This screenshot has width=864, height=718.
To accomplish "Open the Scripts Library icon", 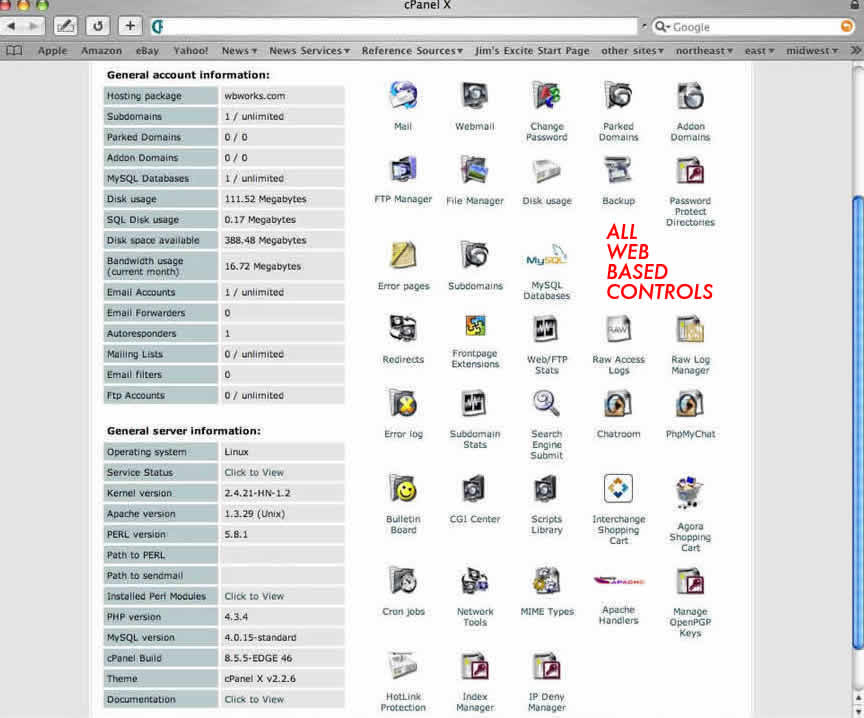I will point(547,489).
